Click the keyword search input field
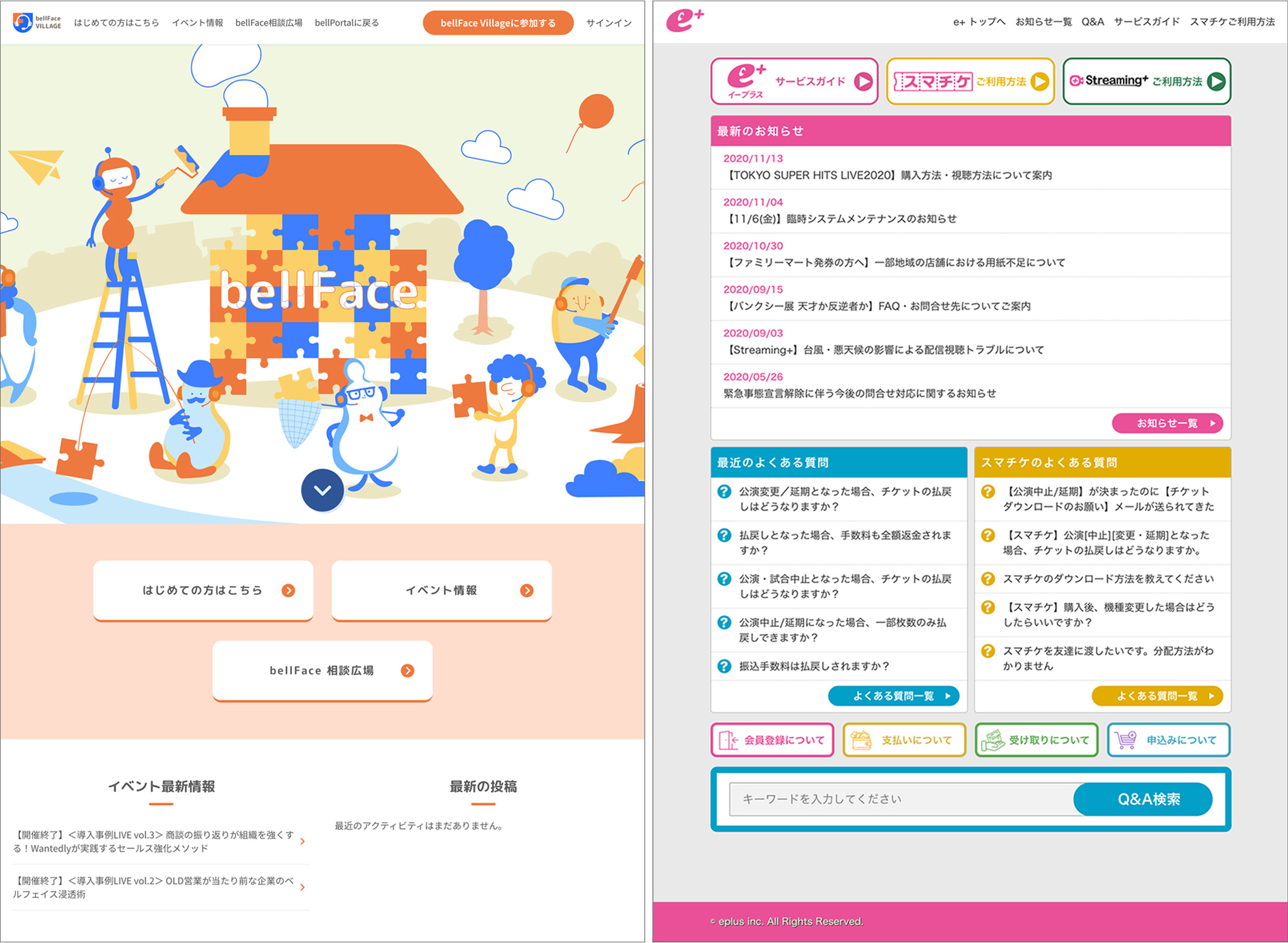Screen dimensions: 1288x943 pos(902,799)
